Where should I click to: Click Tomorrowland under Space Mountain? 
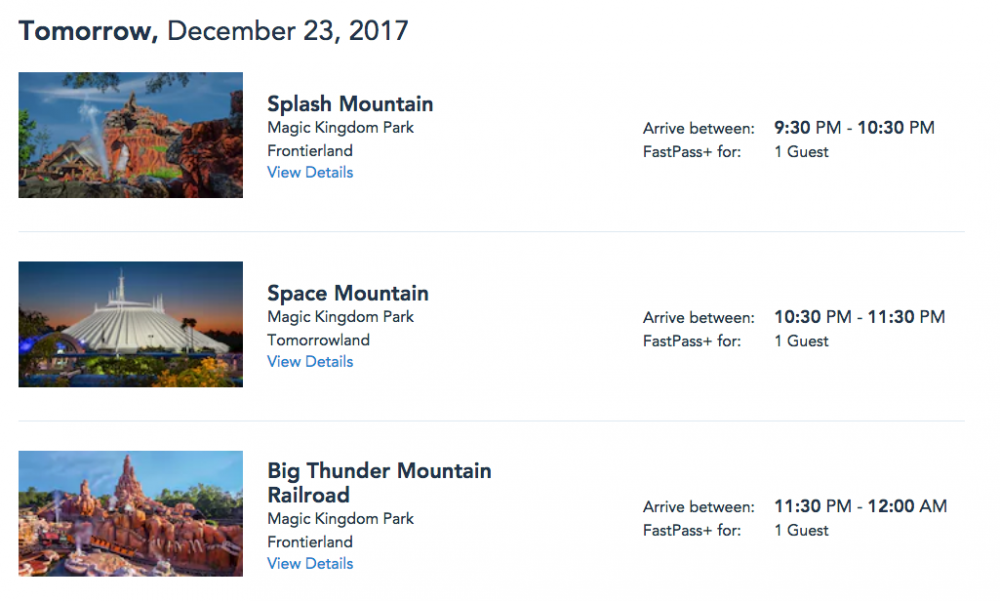click(x=318, y=340)
